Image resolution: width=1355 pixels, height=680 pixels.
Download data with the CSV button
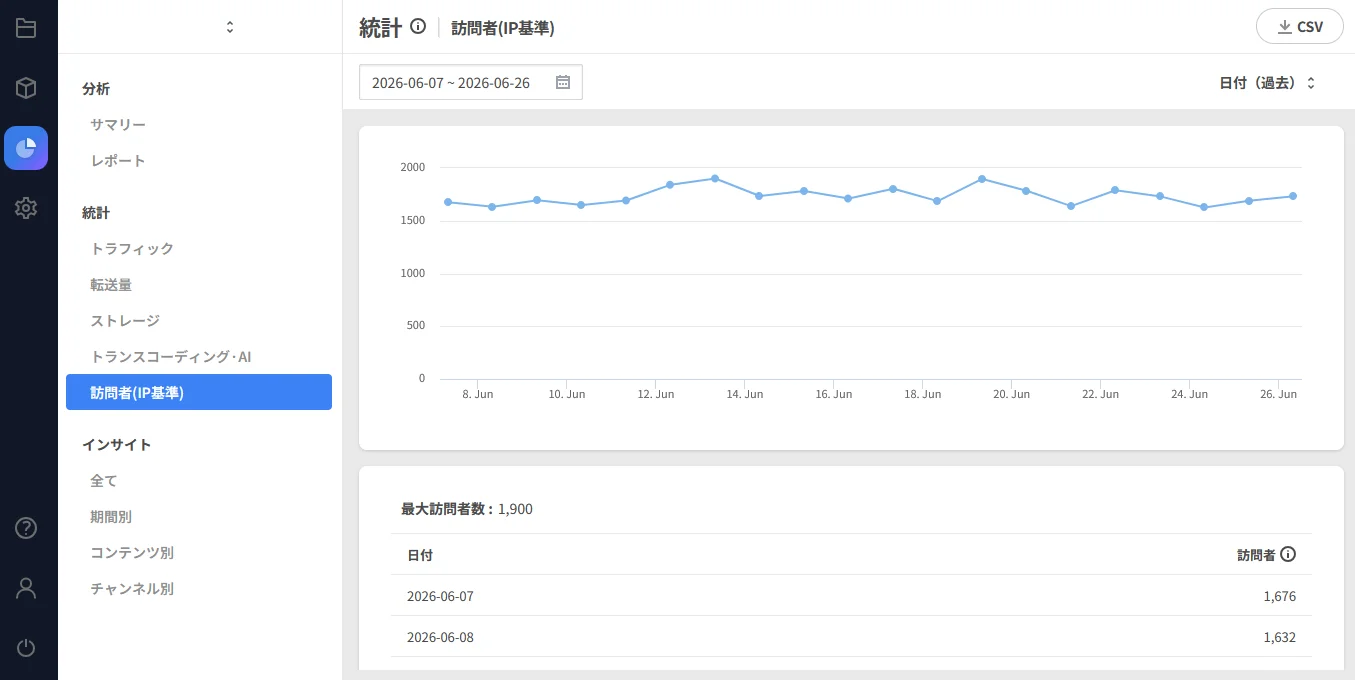tap(1300, 27)
